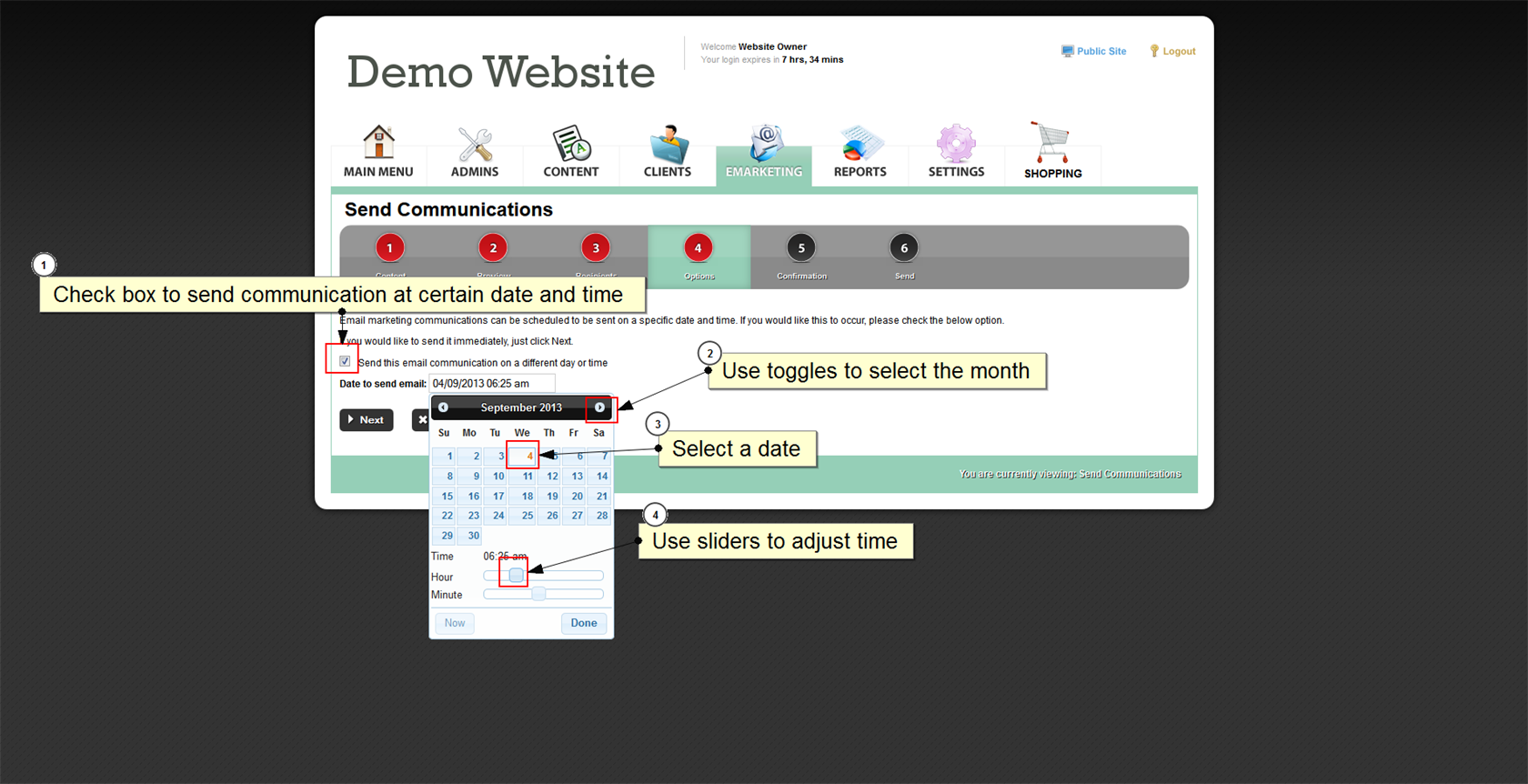Open the Settings gear icon

click(x=956, y=144)
